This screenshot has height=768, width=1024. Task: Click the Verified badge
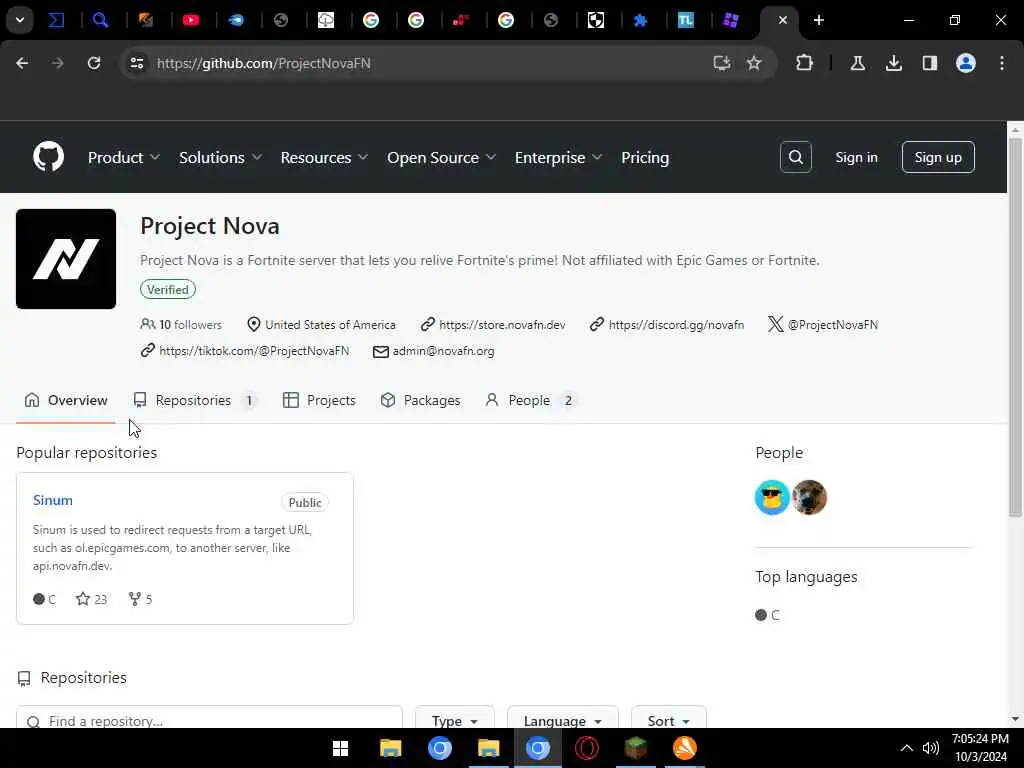coord(168,289)
